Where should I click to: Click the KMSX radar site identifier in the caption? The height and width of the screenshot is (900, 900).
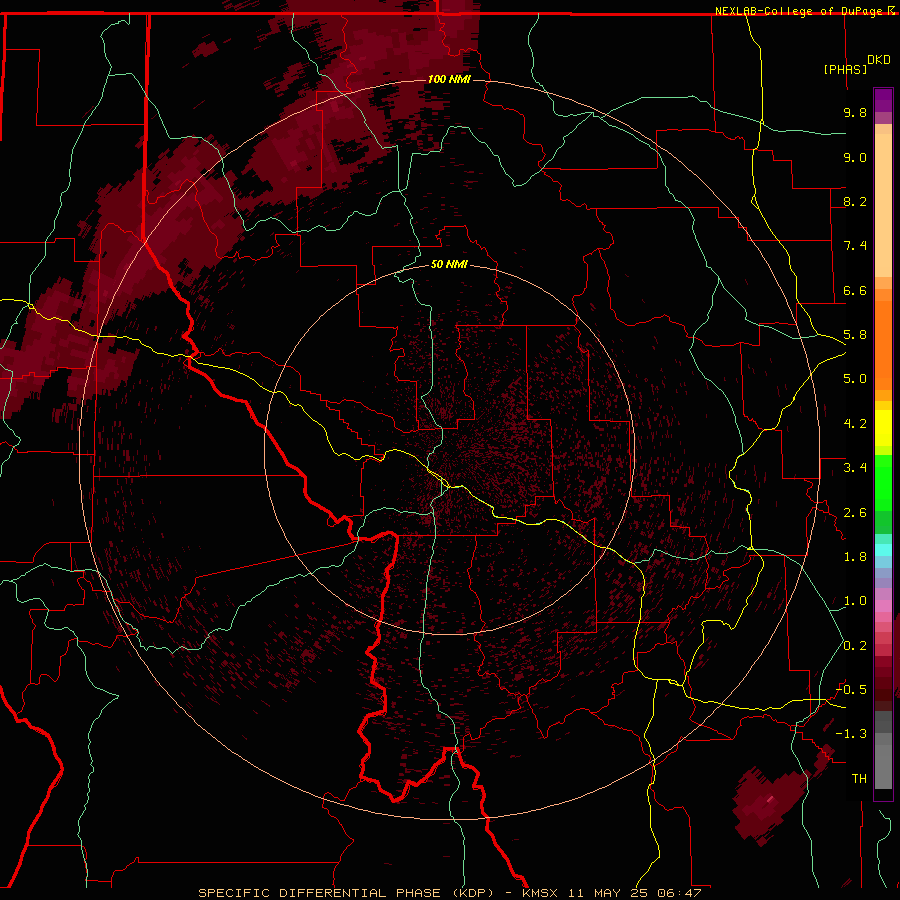(x=540, y=893)
